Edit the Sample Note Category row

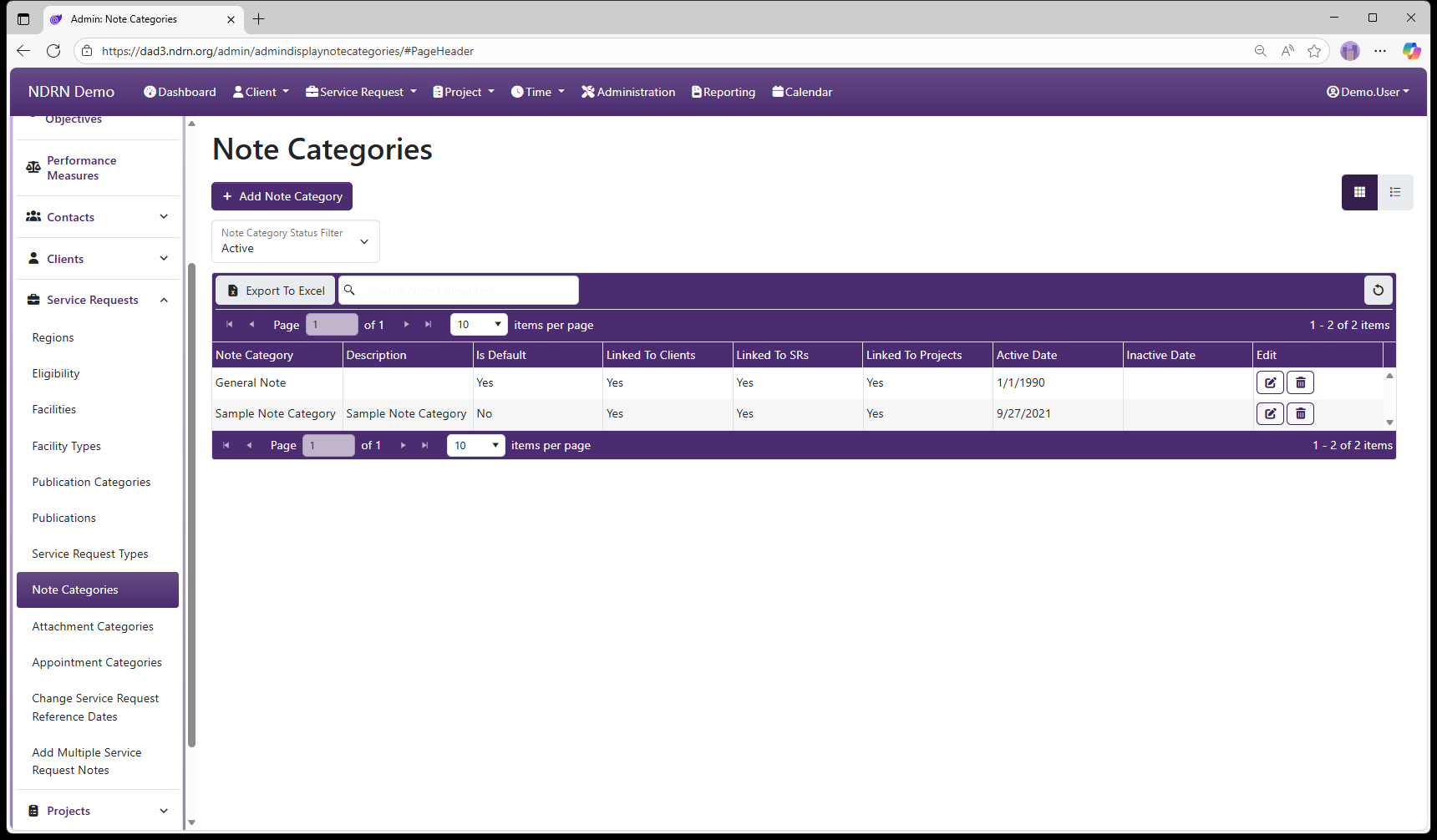pos(1270,413)
